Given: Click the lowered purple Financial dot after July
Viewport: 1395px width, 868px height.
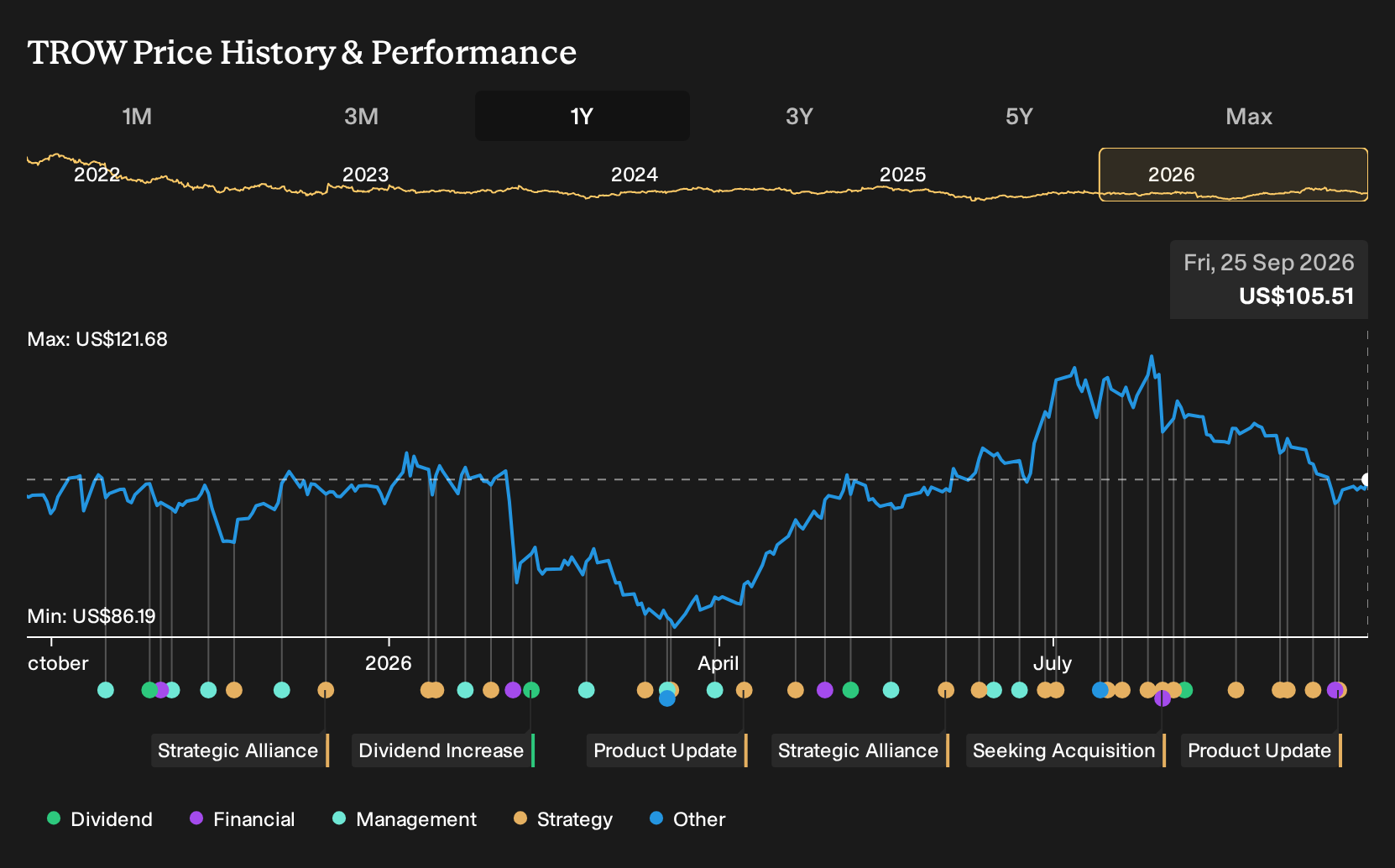Looking at the screenshot, I should pyautogui.click(x=1162, y=698).
